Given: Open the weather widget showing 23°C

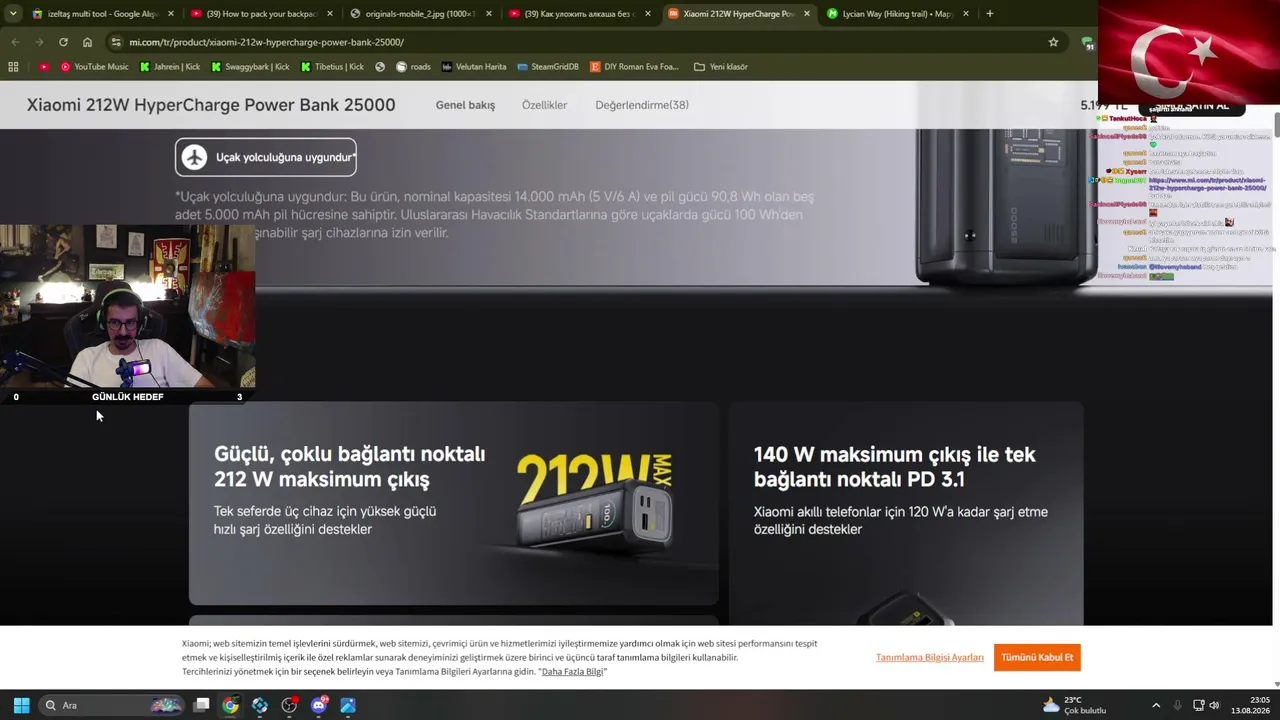Looking at the screenshot, I should click(x=1074, y=705).
